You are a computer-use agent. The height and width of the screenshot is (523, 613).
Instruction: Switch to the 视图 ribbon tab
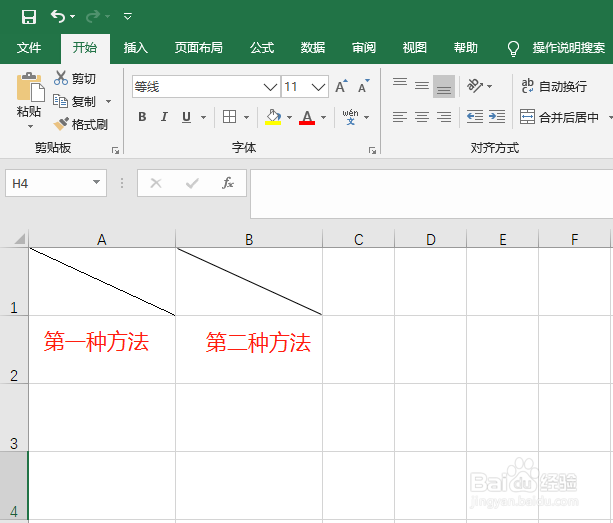pos(415,48)
